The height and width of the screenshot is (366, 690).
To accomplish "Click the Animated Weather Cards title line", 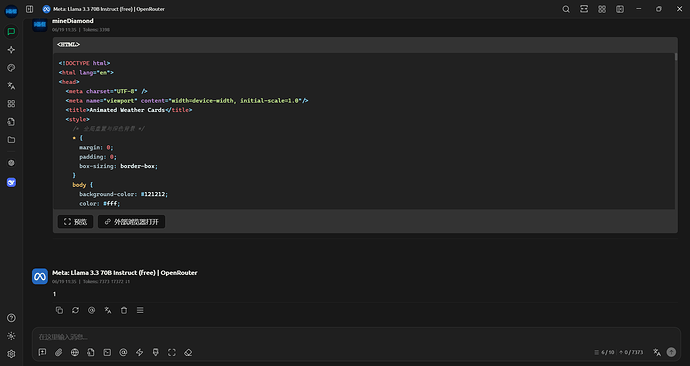I will pyautogui.click(x=129, y=110).
